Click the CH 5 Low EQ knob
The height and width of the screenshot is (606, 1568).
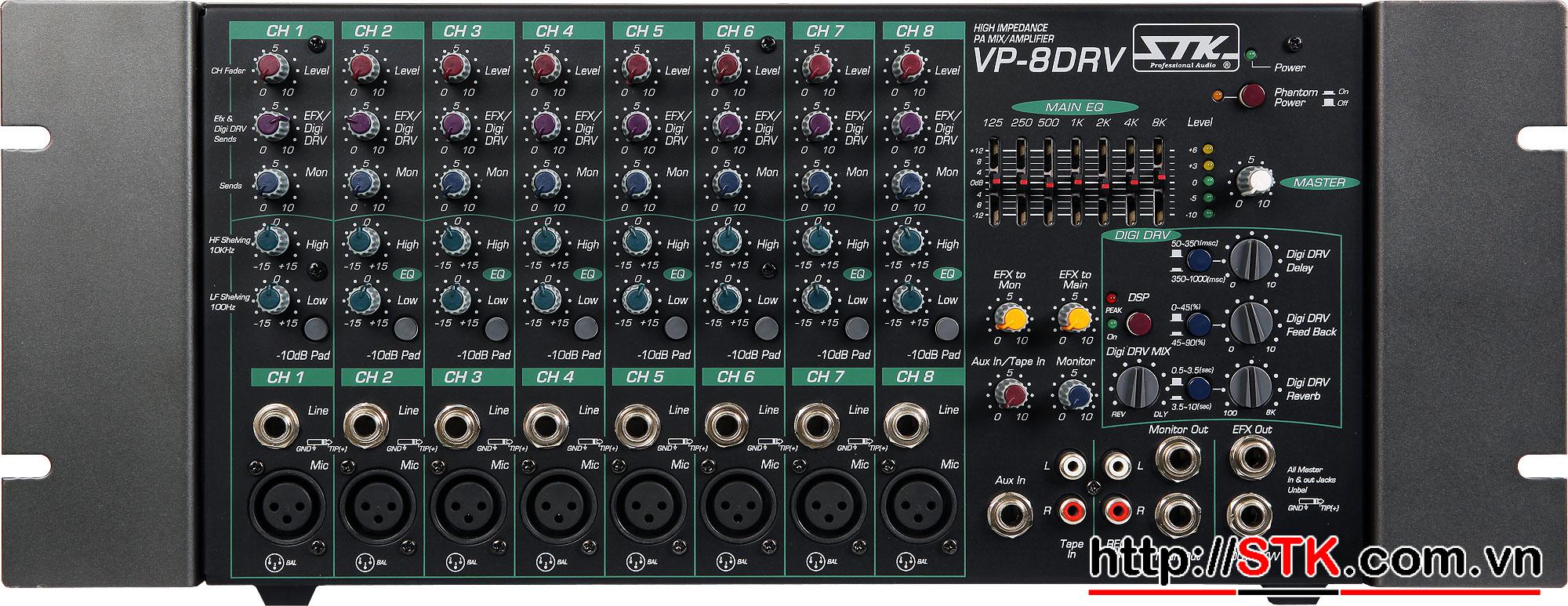635,299
